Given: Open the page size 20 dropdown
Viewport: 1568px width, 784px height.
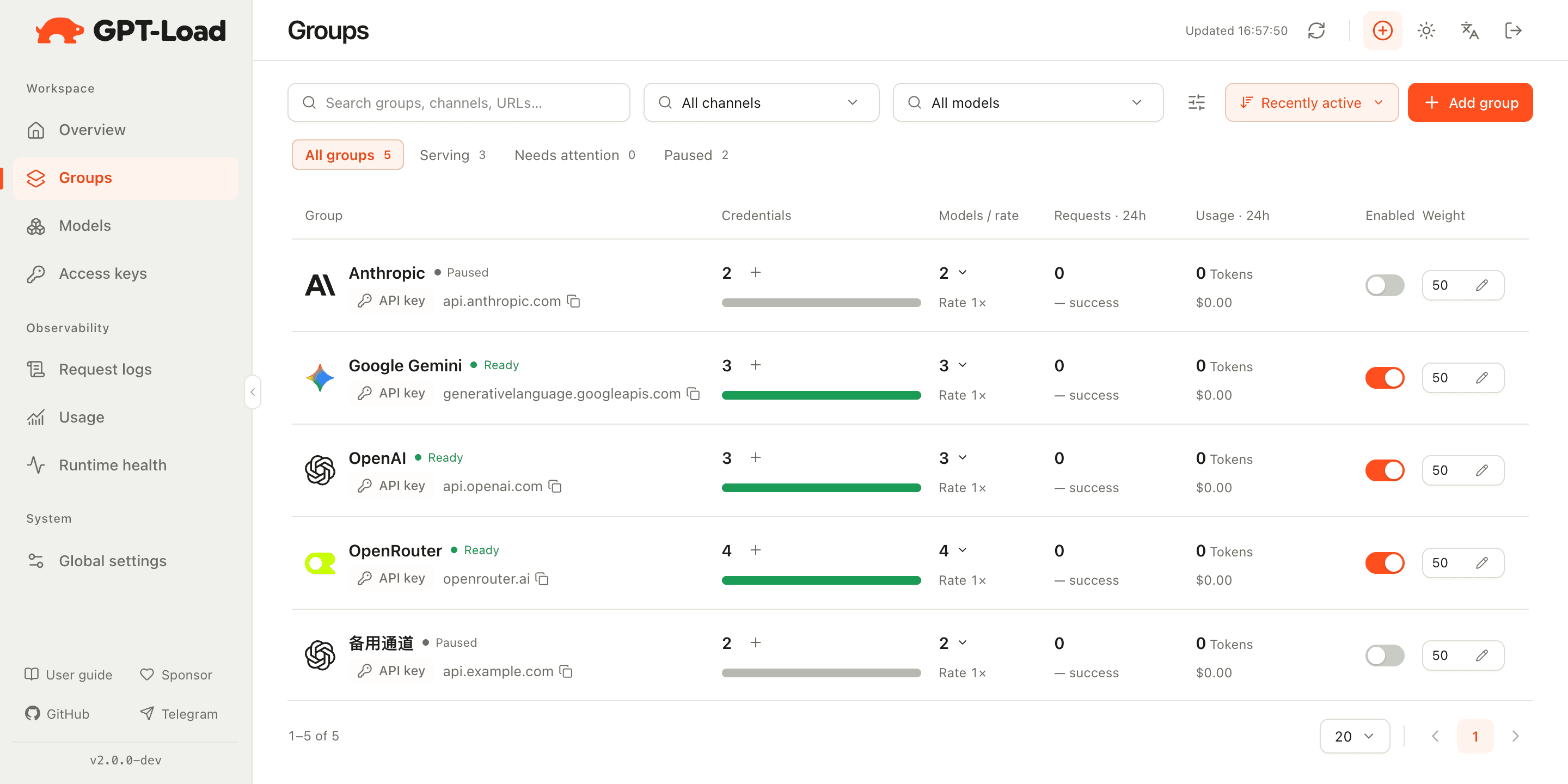Looking at the screenshot, I should pyautogui.click(x=1355, y=736).
